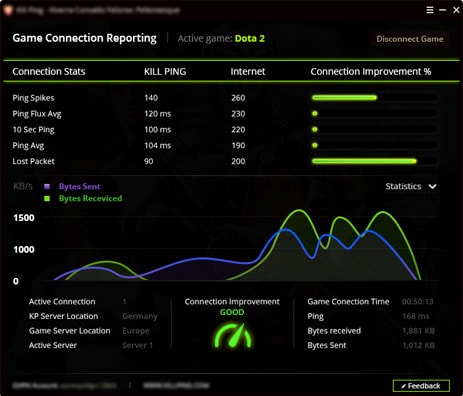This screenshot has width=463, height=396.
Task: Click the Disconnect Game button
Action: (410, 39)
